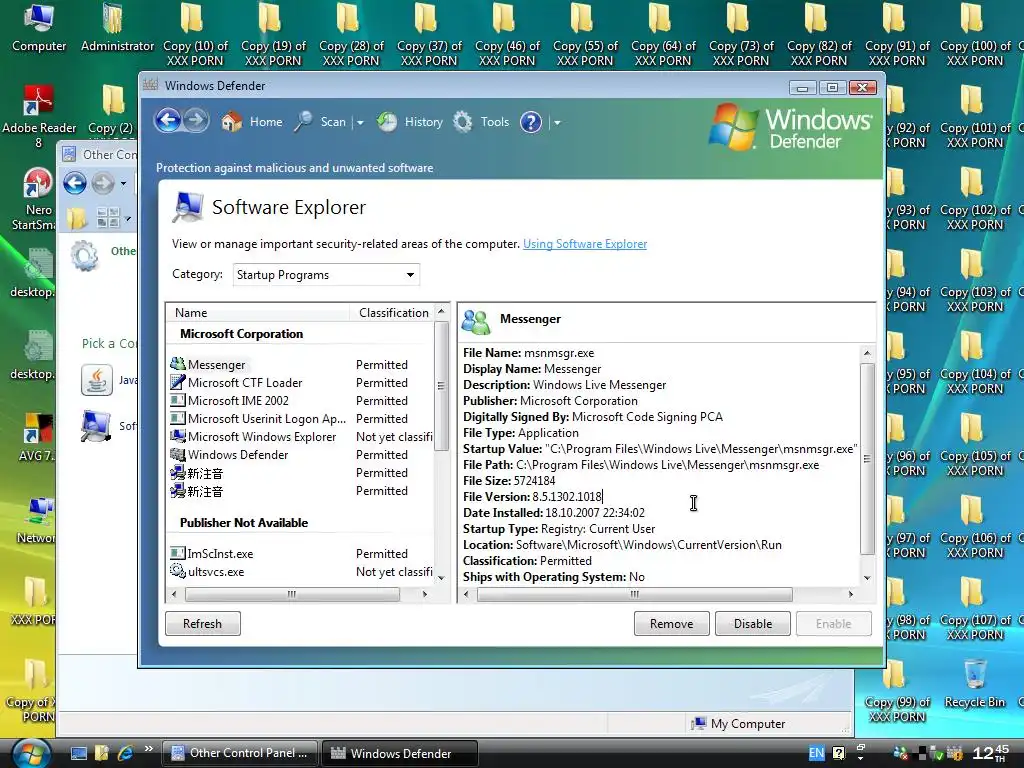Open the Using Software Explorer link

(584, 244)
